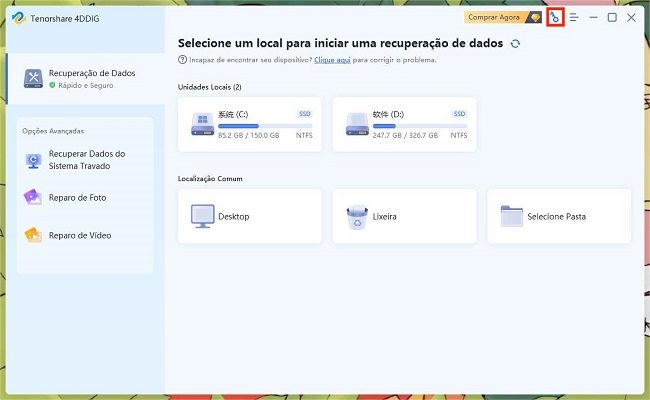Screen dimensions: 650x400
Task: Open Recuperar Dados do Sistema Travado
Action: (85, 160)
